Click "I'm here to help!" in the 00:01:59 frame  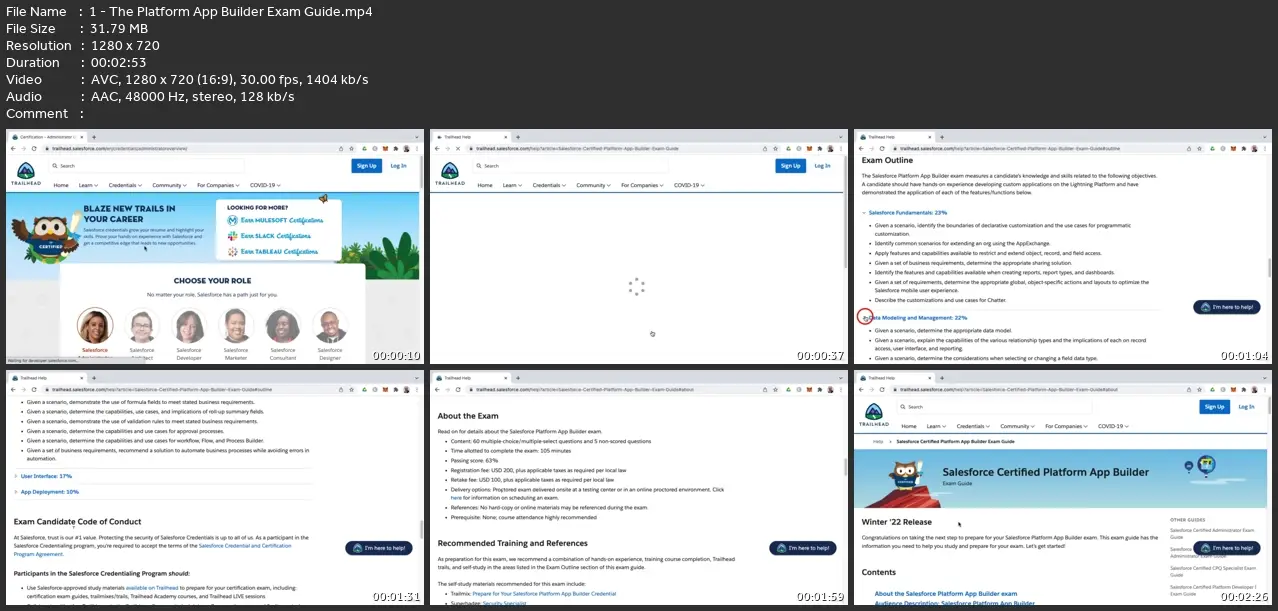(802, 548)
